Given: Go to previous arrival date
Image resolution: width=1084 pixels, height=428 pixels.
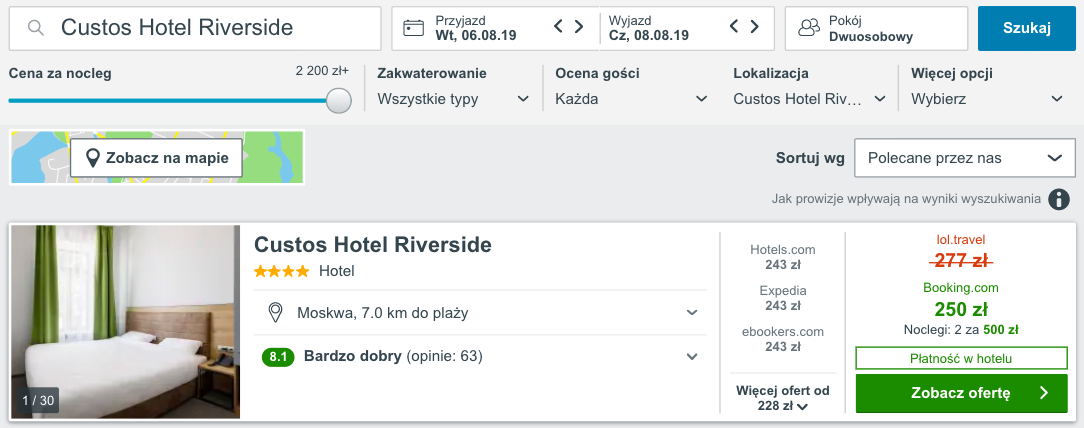Looking at the screenshot, I should pos(559,27).
